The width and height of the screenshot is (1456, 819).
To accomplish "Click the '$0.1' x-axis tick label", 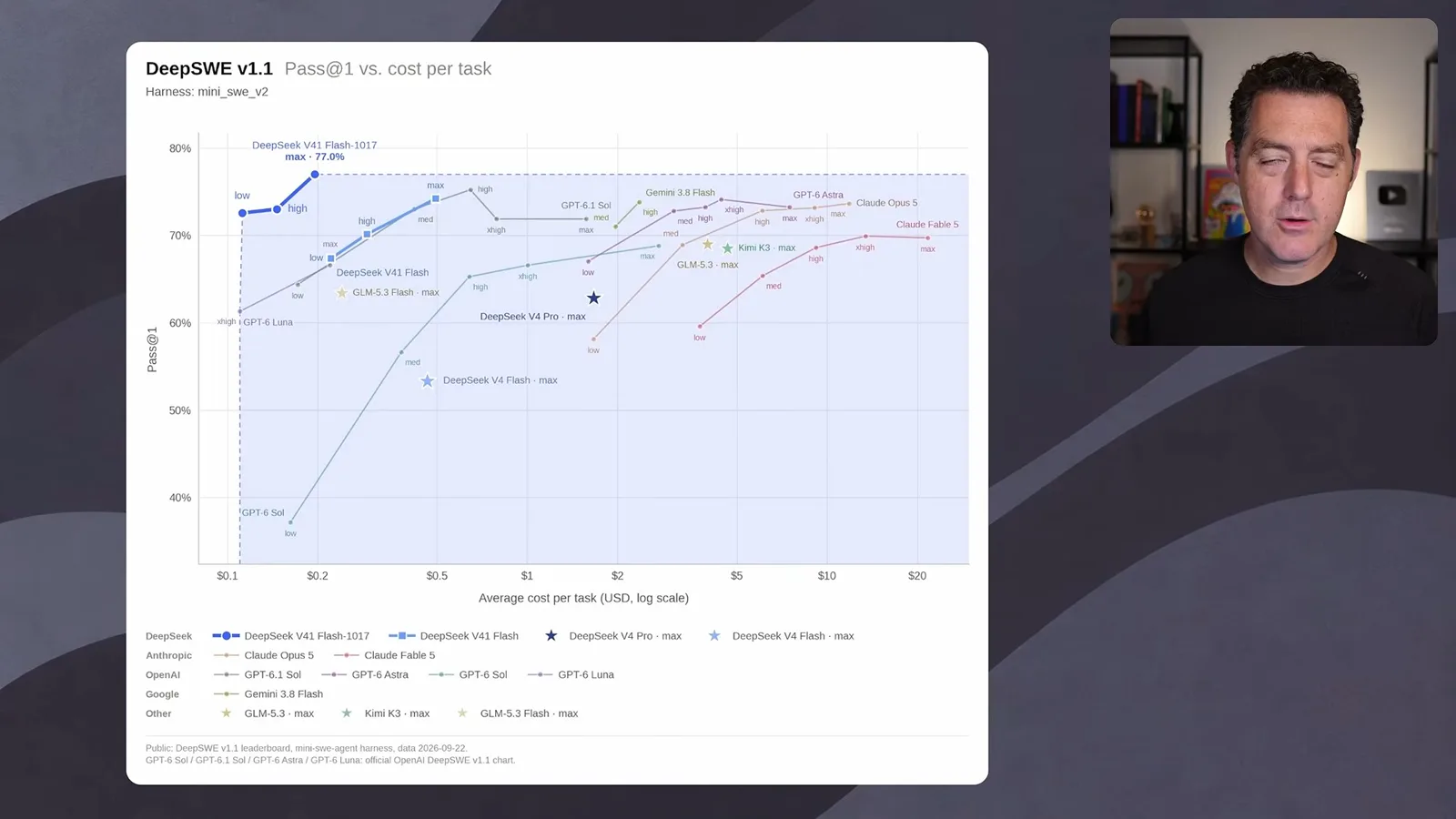I will pyautogui.click(x=227, y=576).
